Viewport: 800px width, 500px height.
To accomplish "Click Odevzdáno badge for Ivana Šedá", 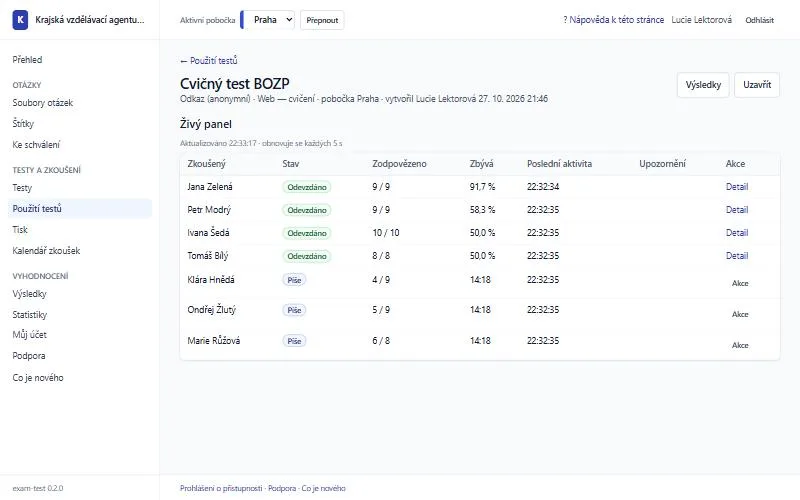I will (x=307, y=233).
